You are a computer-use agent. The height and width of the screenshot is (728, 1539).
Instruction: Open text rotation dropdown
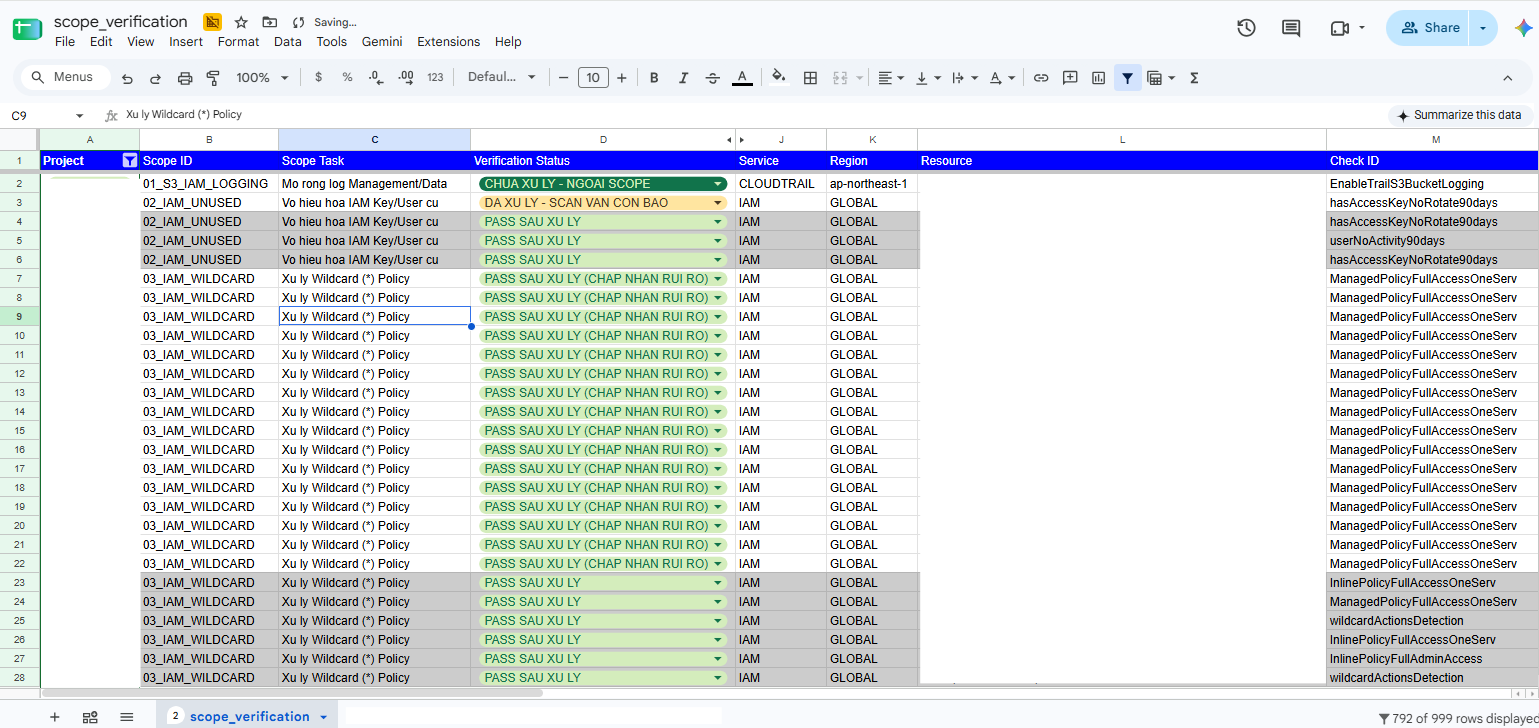[1001, 77]
